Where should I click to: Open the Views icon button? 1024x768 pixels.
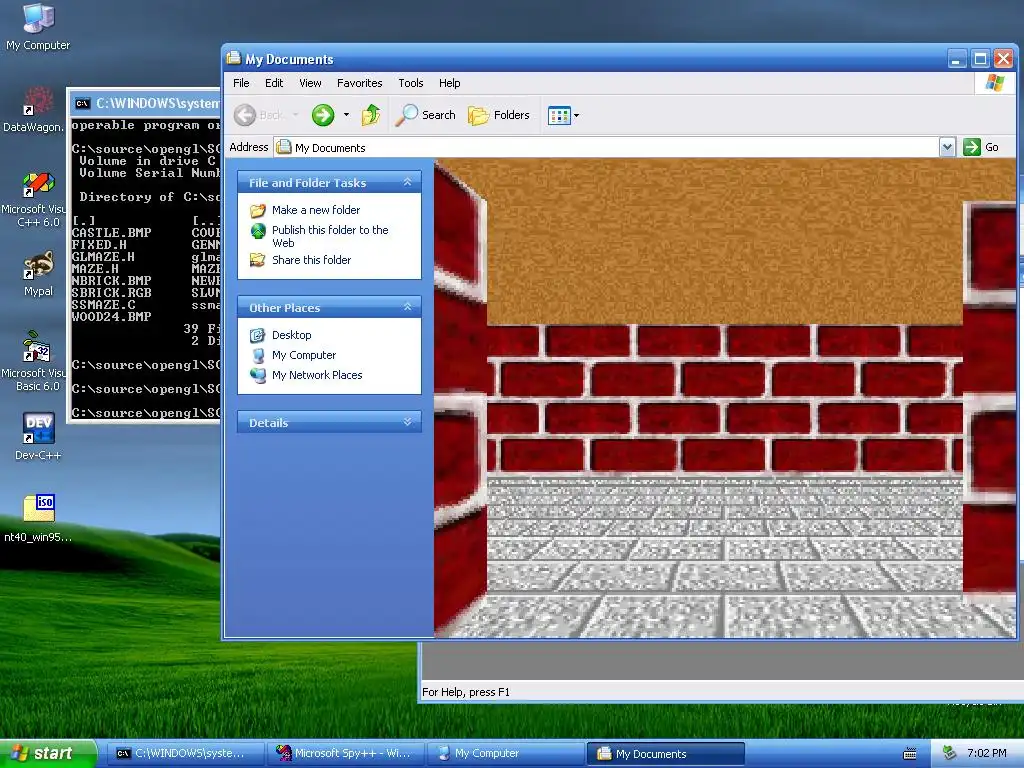pyautogui.click(x=559, y=116)
